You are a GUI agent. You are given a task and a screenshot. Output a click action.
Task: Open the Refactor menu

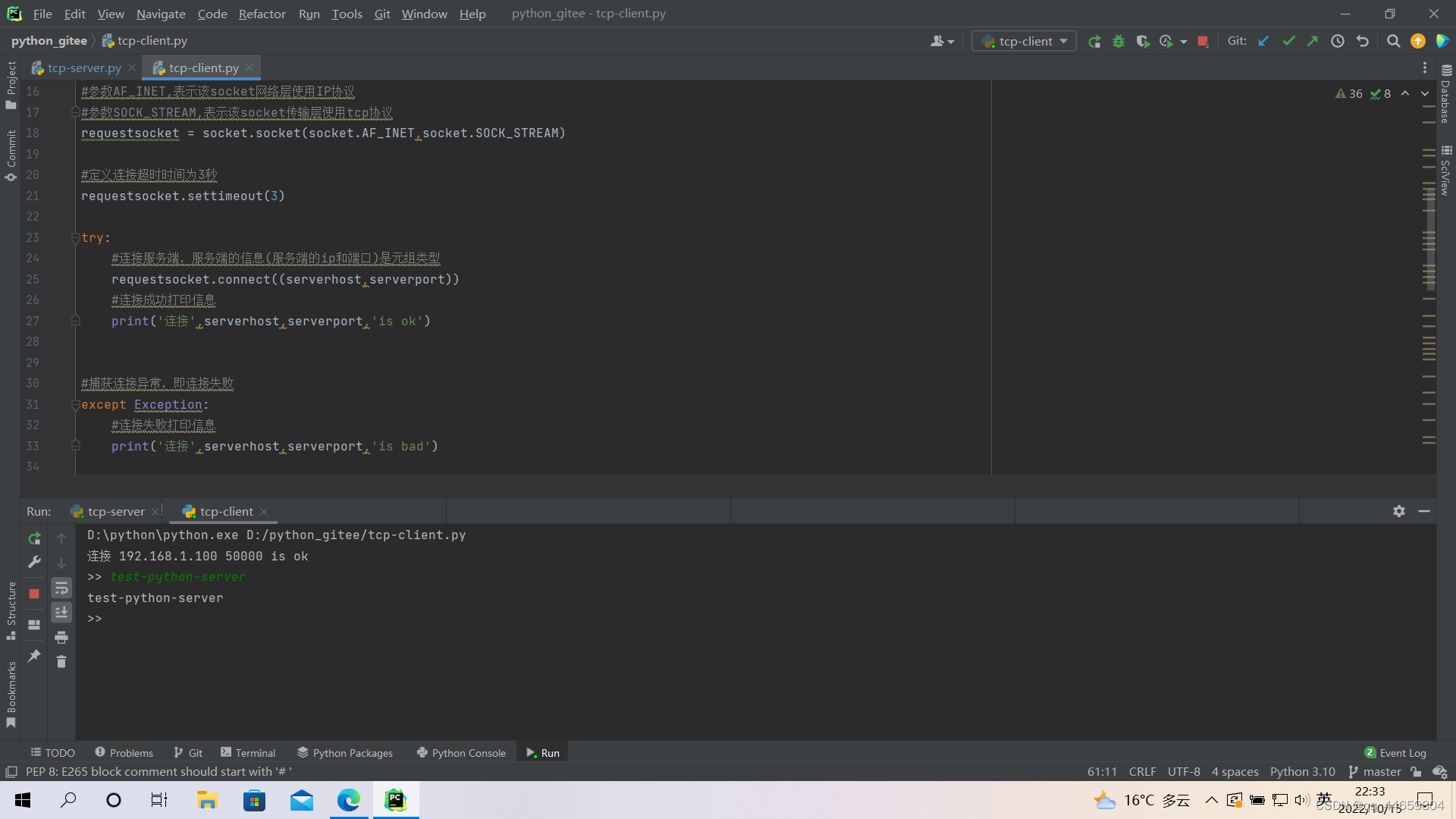pos(262,14)
